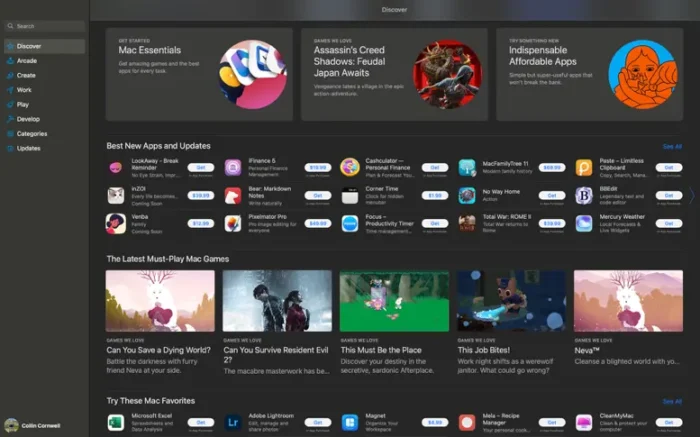The width and height of the screenshot is (700, 437).
Task: Select Create in the sidebar
Action: point(44,75)
